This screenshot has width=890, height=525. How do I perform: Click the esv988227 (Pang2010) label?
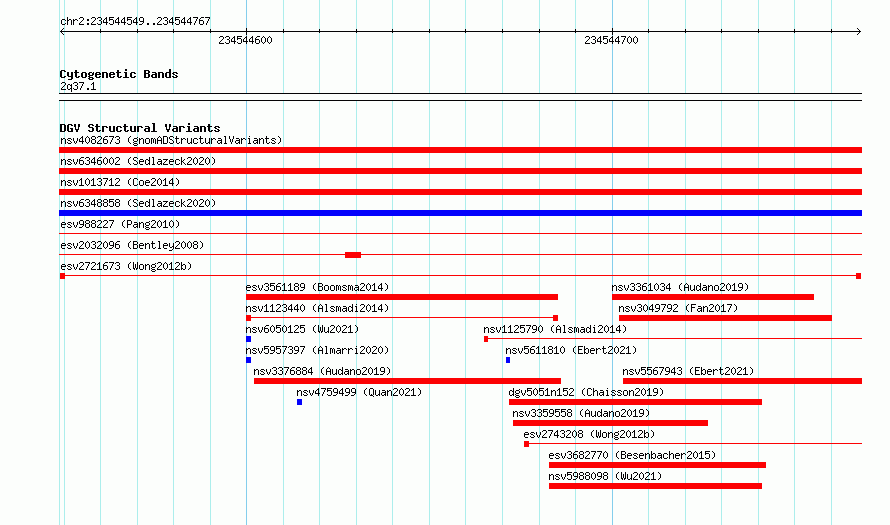point(120,224)
